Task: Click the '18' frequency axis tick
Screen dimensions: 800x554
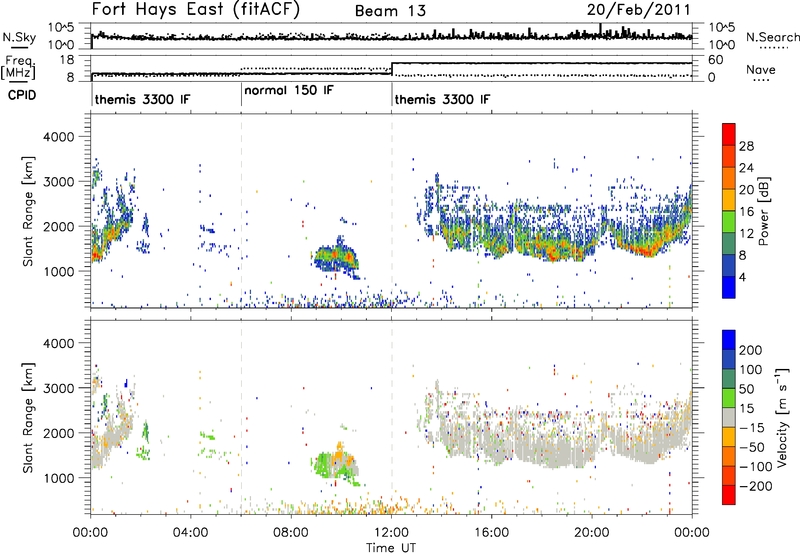Action: pos(66,60)
